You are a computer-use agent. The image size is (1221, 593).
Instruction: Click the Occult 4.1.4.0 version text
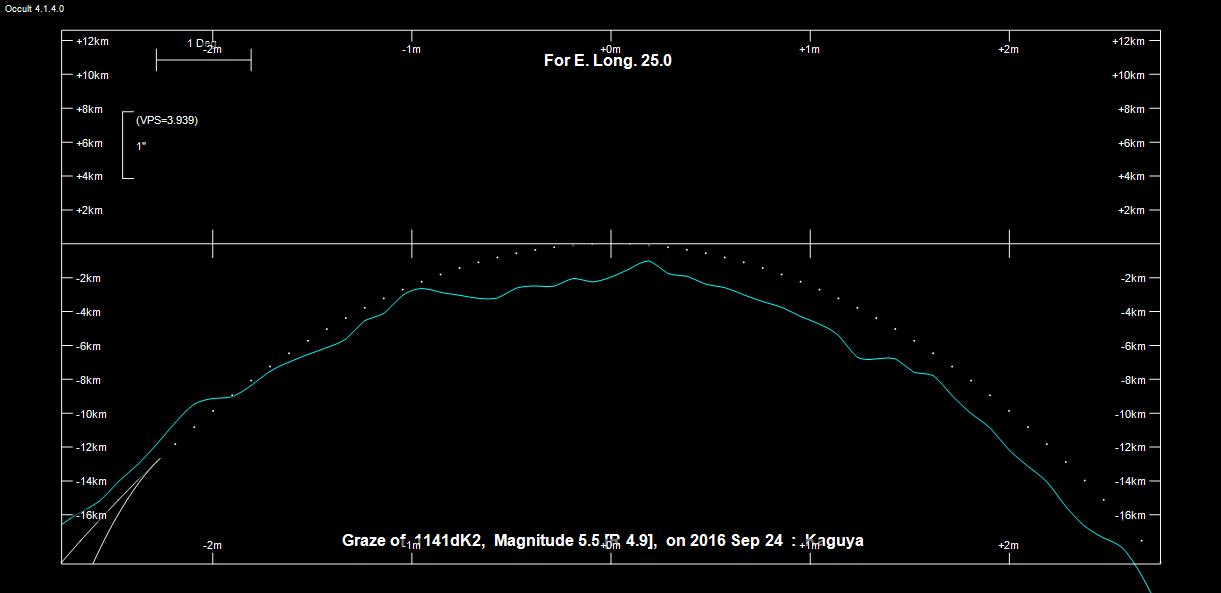(x=34, y=8)
